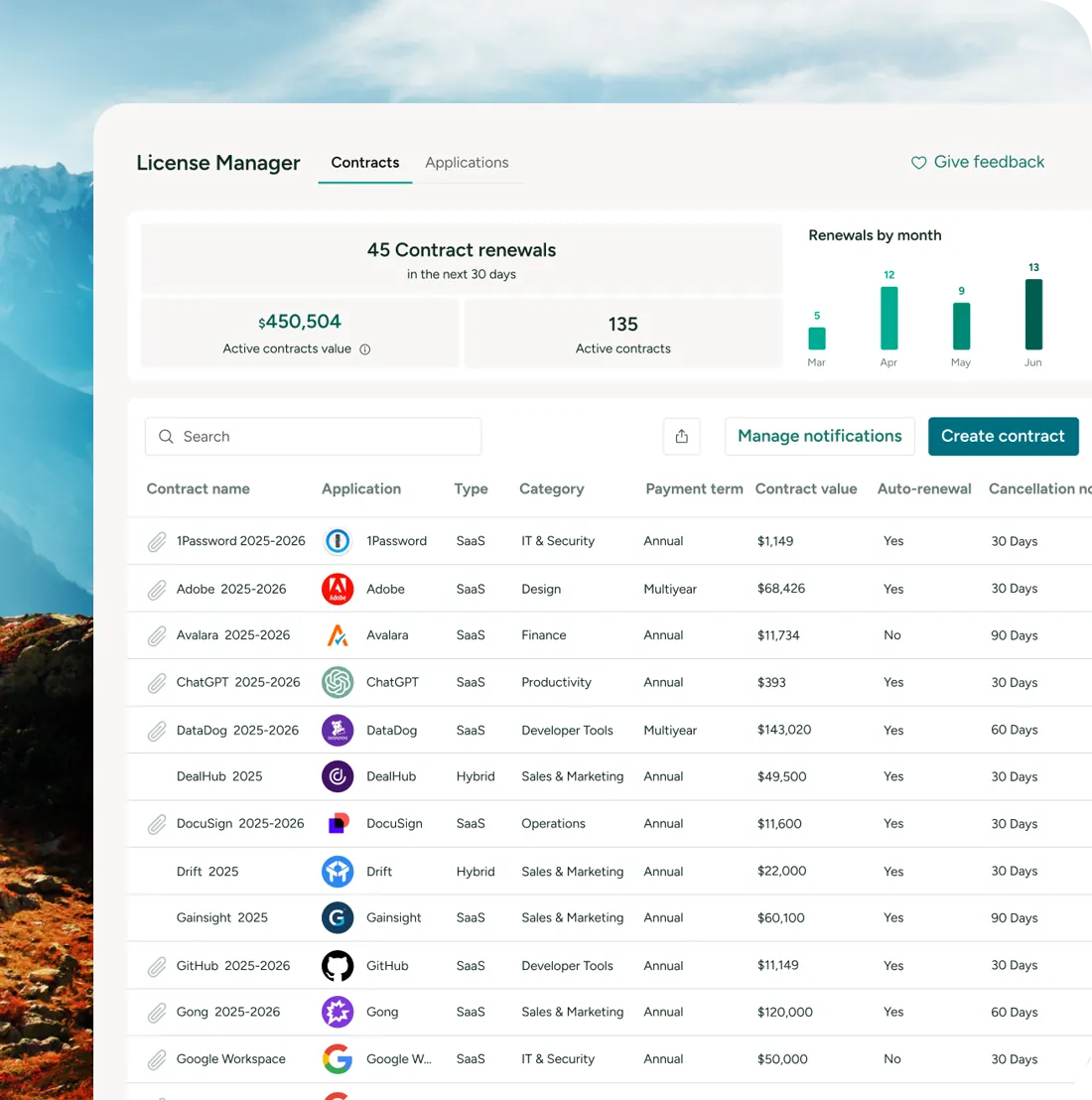Click the Category column header
The image size is (1092, 1100).
pos(552,489)
